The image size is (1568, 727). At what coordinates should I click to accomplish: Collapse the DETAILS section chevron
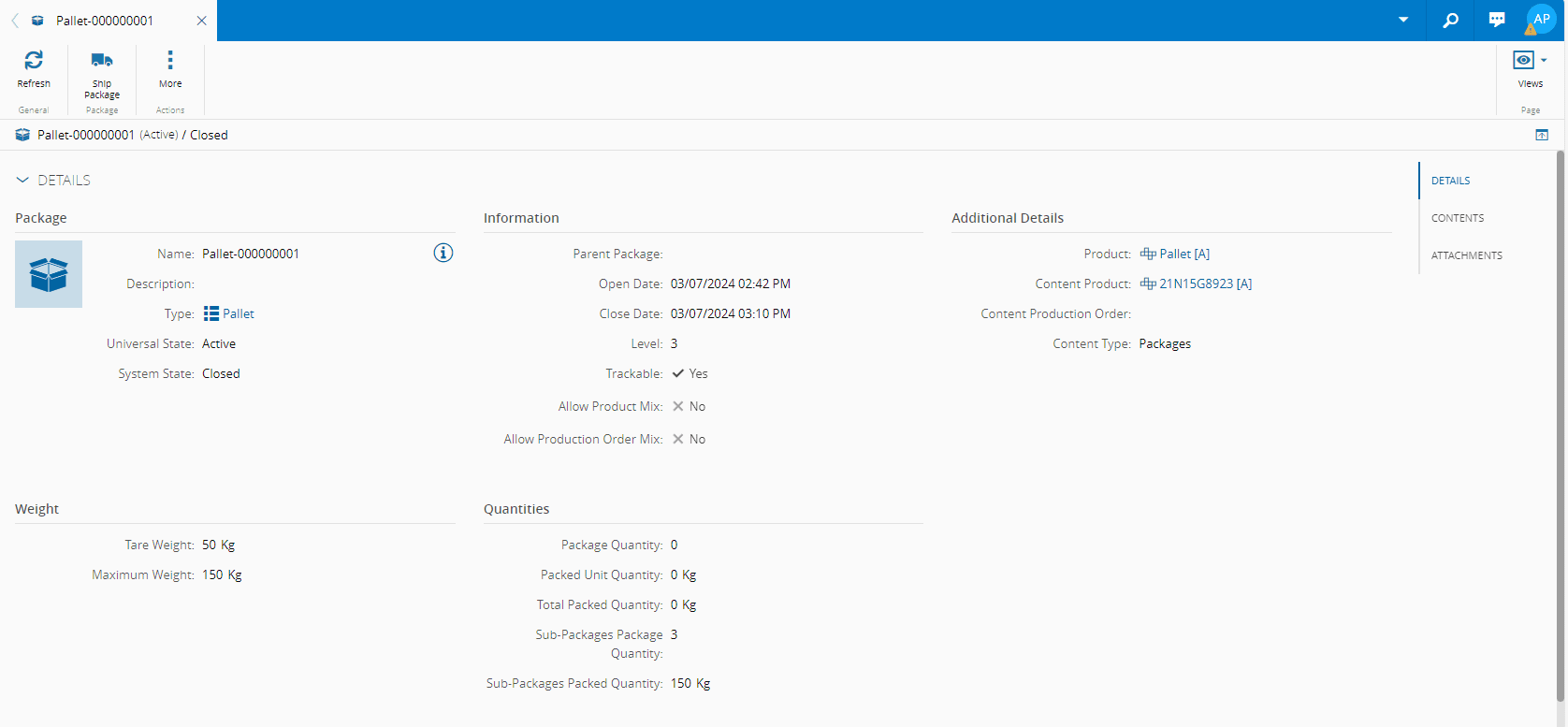point(22,181)
